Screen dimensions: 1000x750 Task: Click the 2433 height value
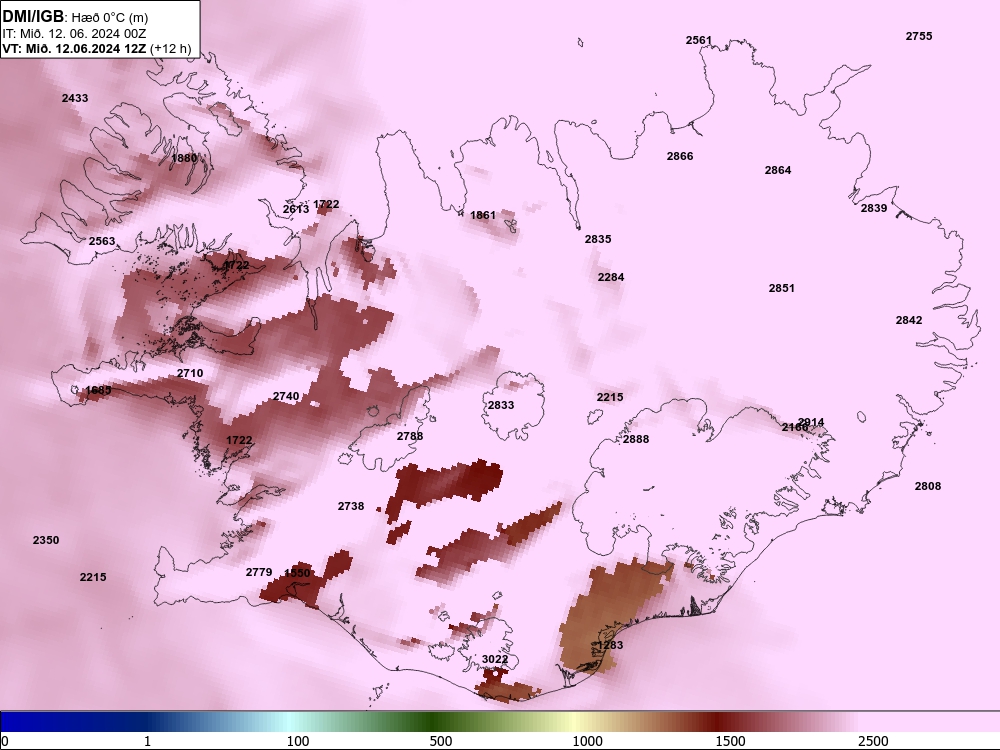pyautogui.click(x=75, y=98)
